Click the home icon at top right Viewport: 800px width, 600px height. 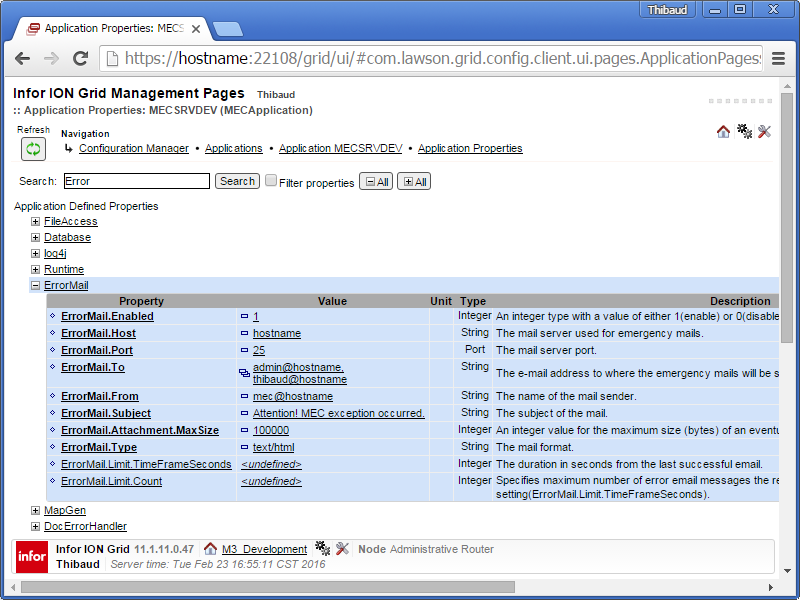[723, 132]
